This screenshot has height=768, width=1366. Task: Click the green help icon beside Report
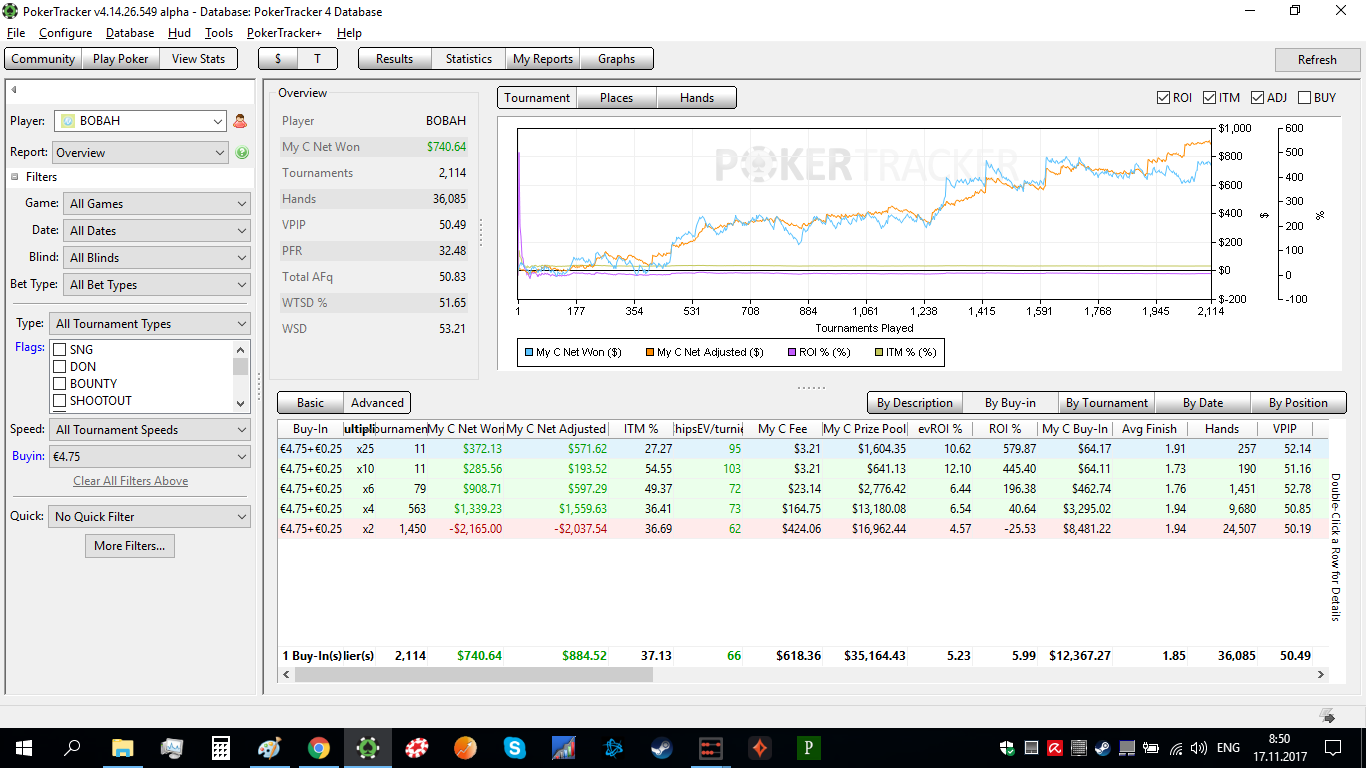242,153
